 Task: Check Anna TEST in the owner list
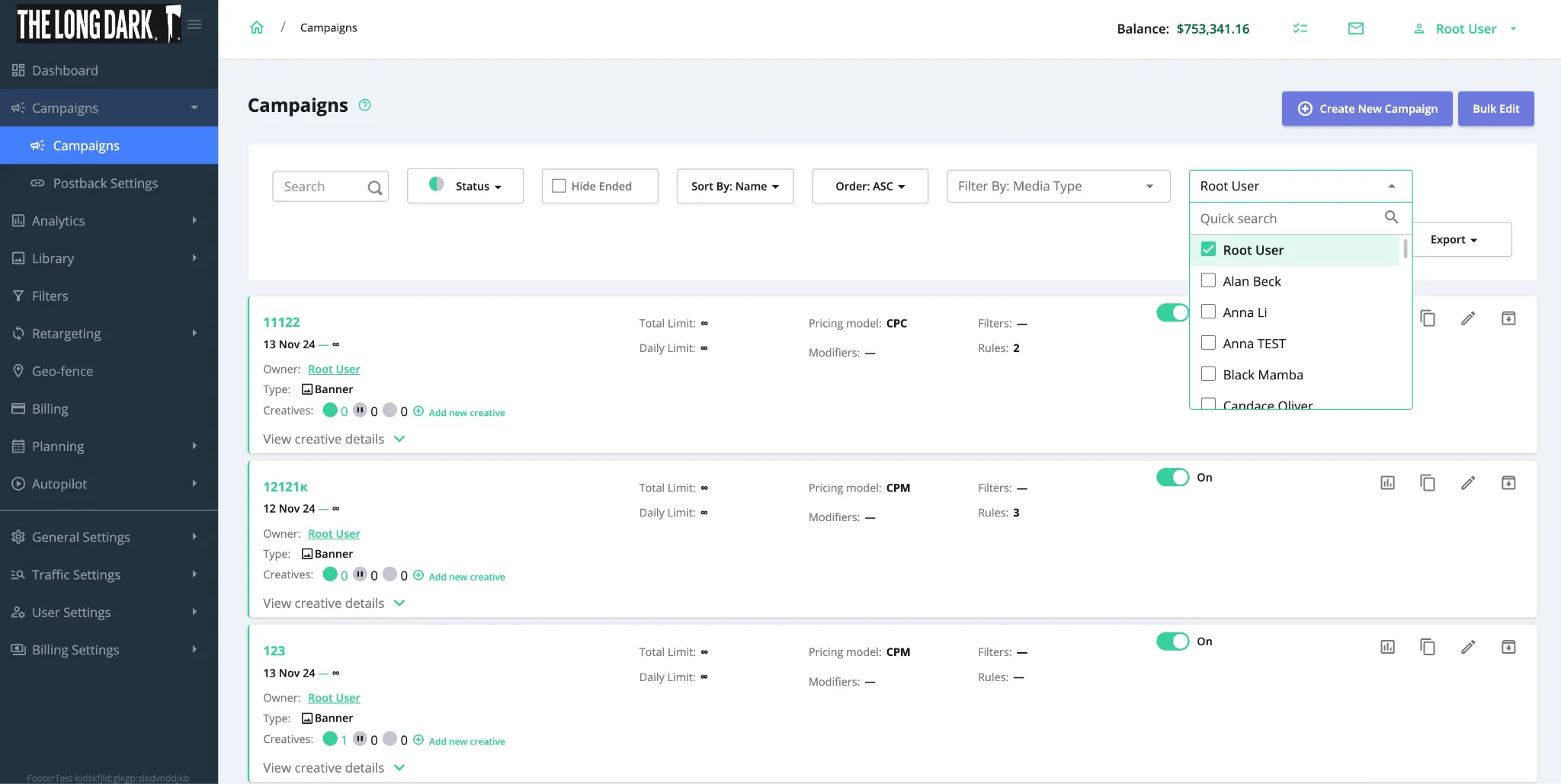[1208, 343]
